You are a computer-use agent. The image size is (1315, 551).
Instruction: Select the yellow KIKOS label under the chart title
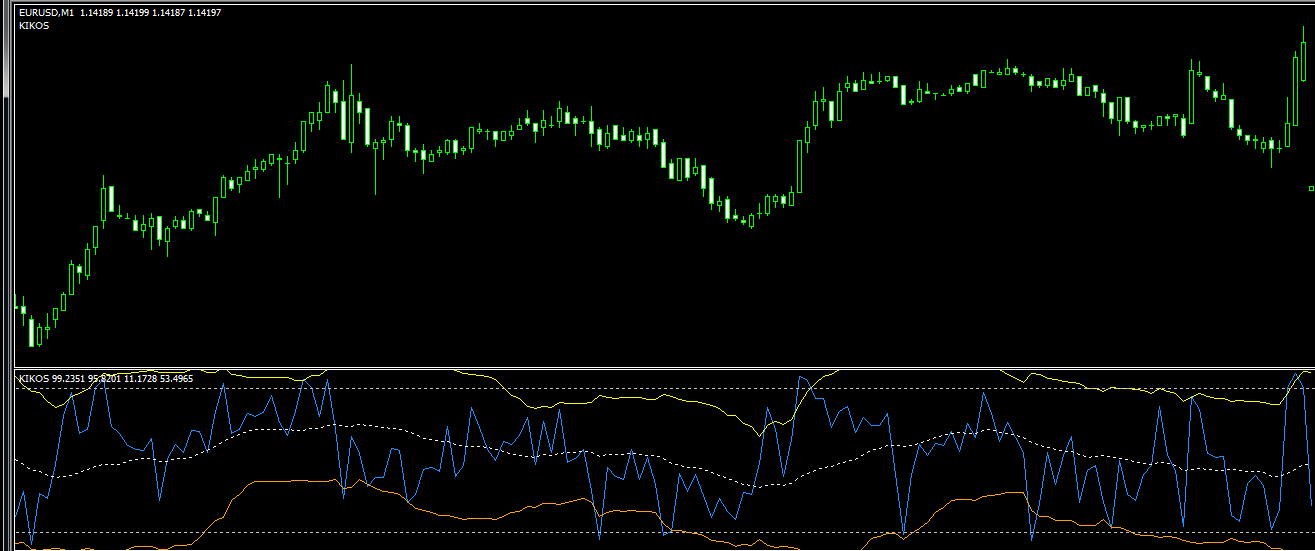(34, 26)
